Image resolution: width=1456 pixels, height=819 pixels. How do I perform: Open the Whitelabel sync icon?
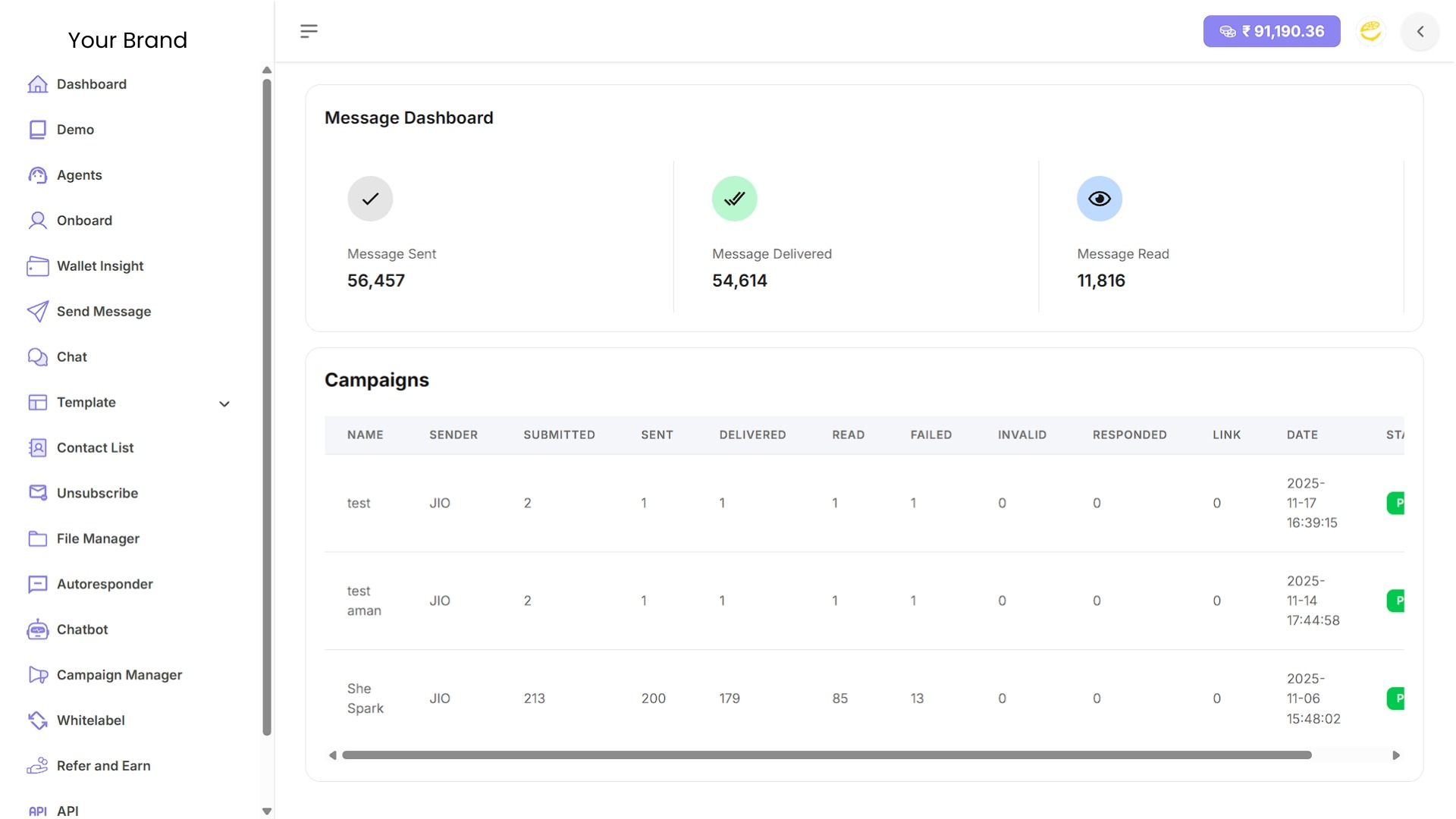37,720
